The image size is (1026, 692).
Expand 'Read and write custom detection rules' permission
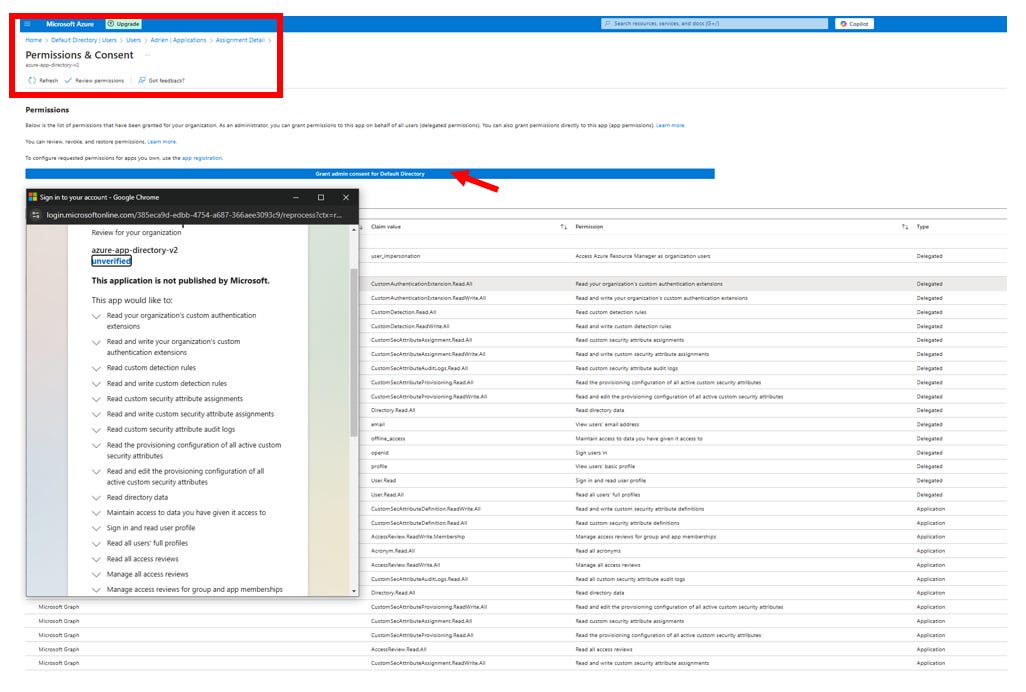96,384
